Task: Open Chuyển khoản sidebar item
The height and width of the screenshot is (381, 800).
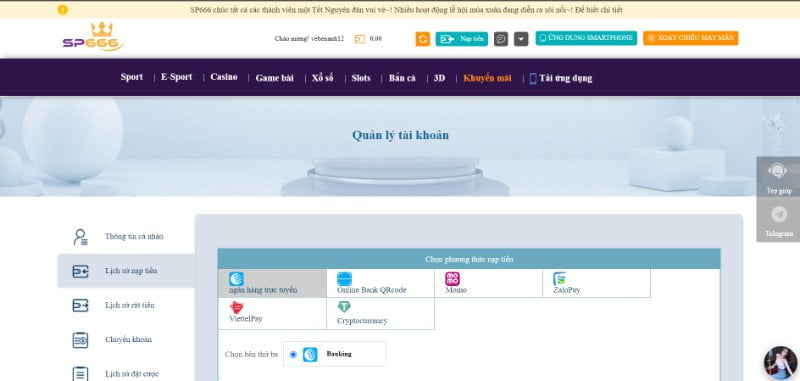Action: click(126, 340)
